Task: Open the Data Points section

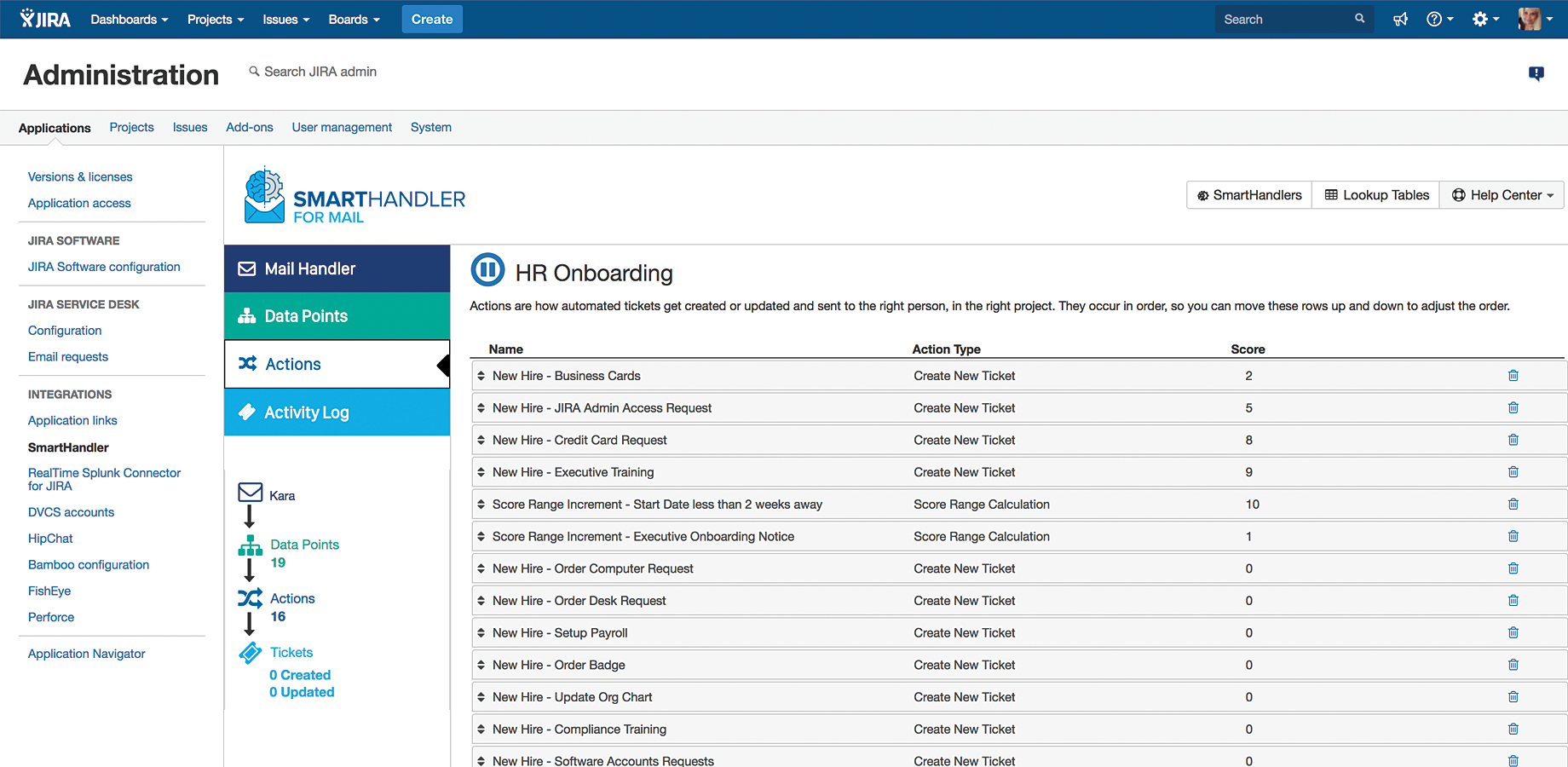Action: pos(337,316)
